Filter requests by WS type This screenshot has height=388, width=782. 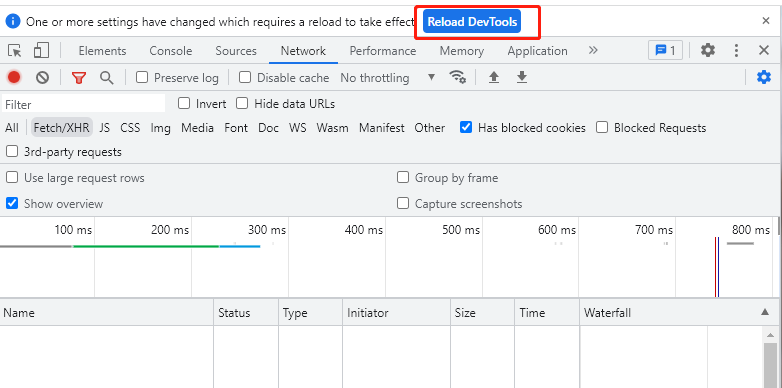(298, 128)
